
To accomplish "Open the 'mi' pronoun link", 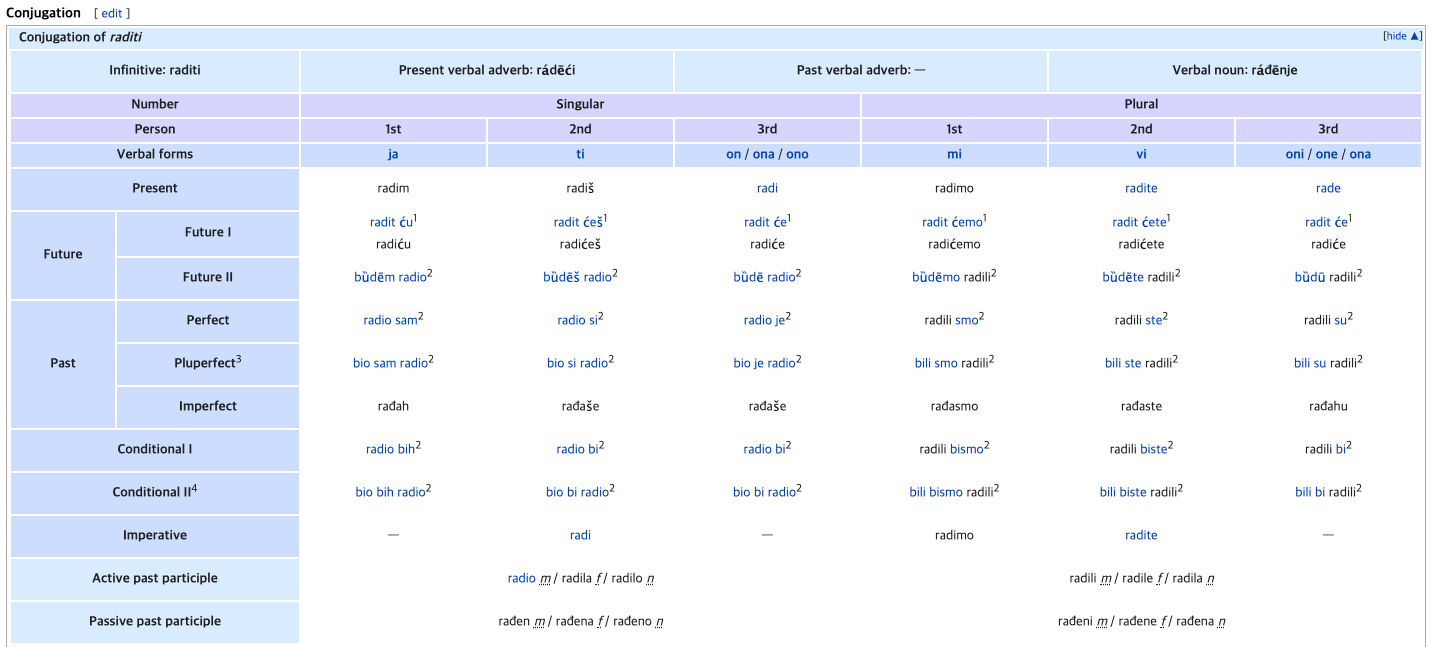I will pos(954,155).
